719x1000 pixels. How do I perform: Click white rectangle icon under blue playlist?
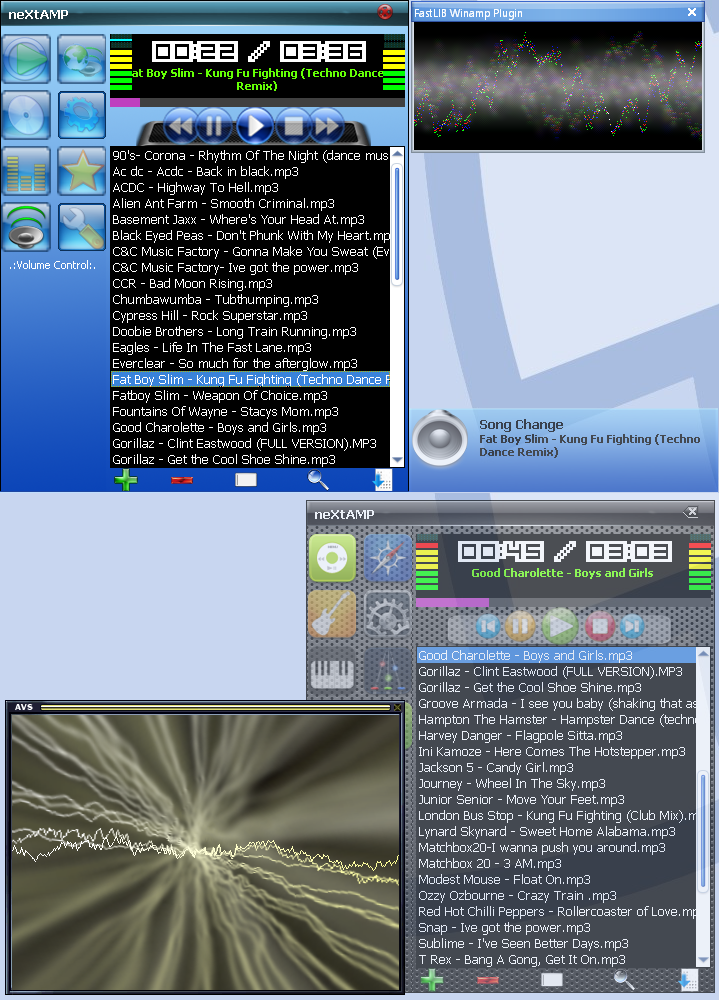tap(246, 480)
